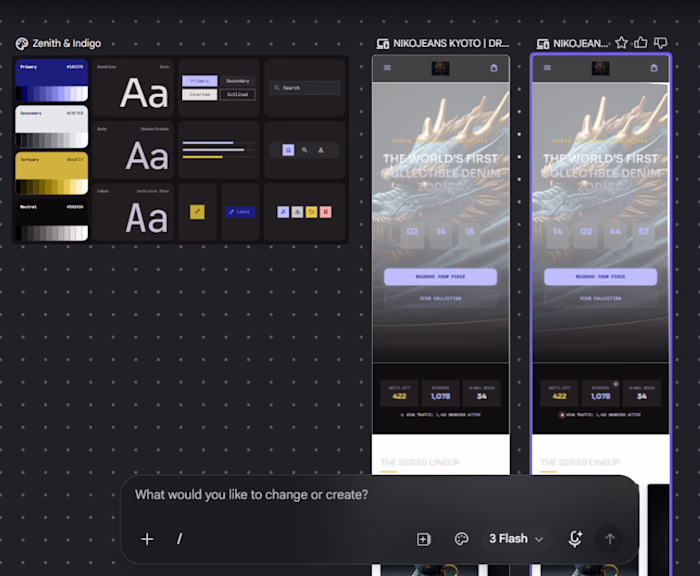Viewport: 700px width, 576px height.
Task: Click the prompt field 'What would you like to change or create?'
Action: 251,495
